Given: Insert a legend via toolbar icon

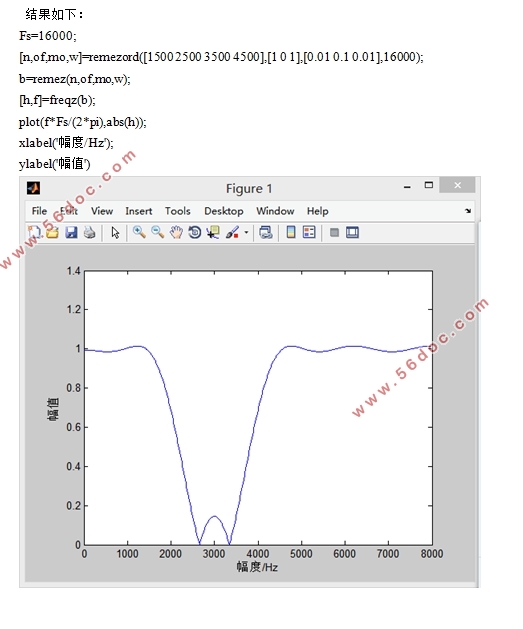Looking at the screenshot, I should 309,232.
